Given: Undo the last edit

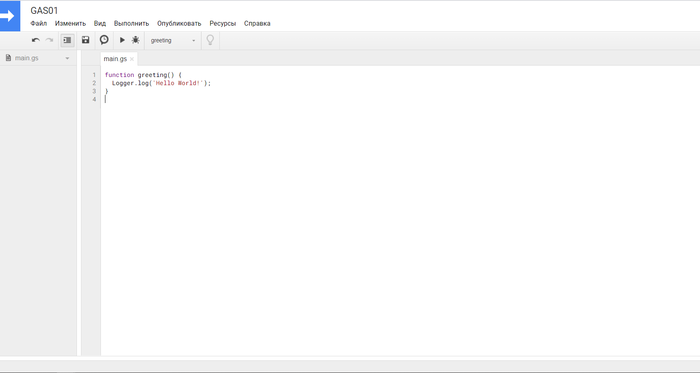Looking at the screenshot, I should point(36,40).
